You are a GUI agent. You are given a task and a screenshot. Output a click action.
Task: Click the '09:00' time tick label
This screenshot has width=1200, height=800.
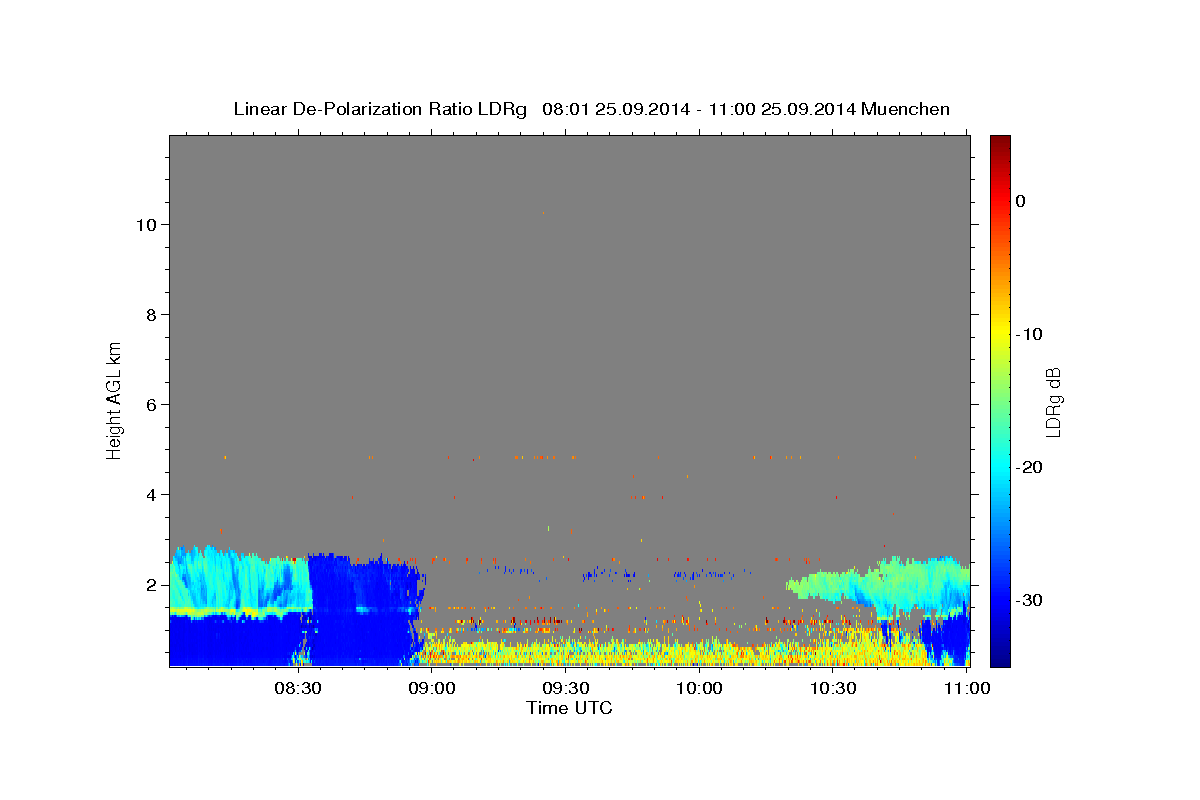coord(431,688)
